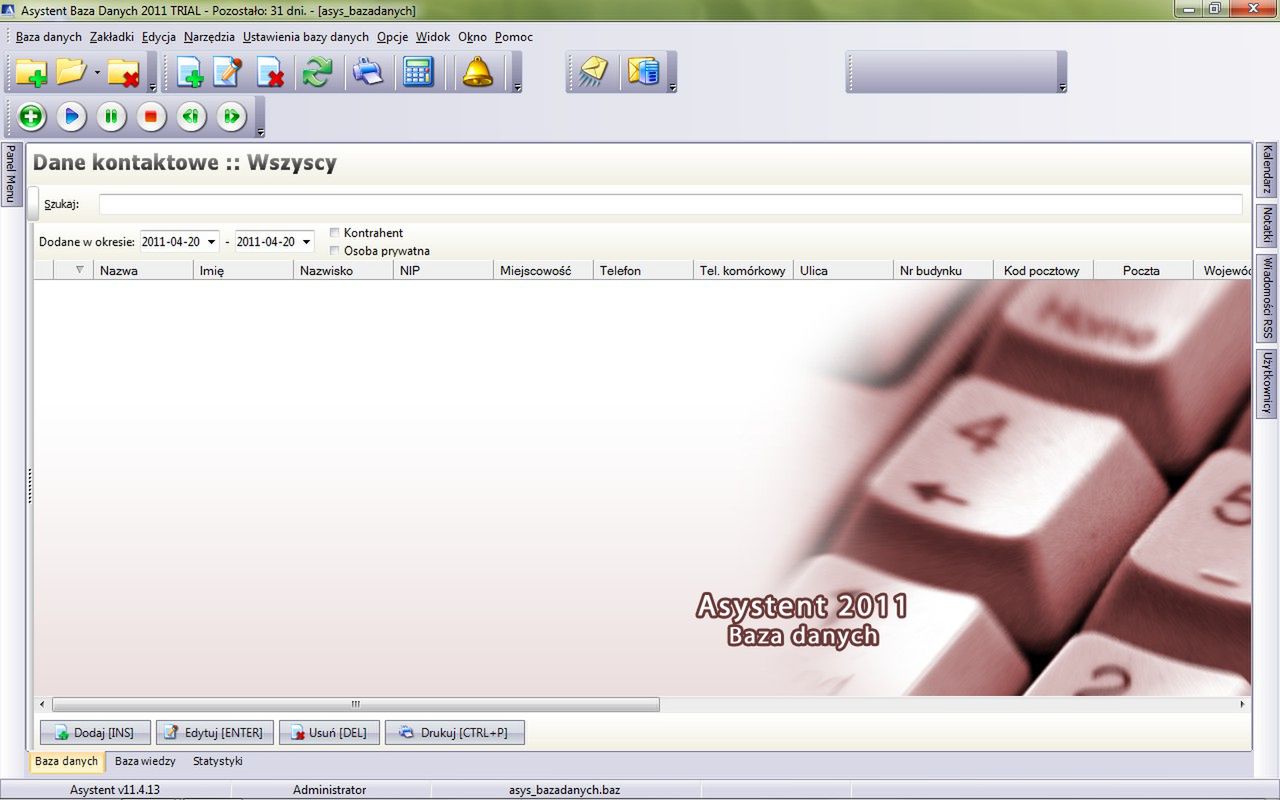Viewport: 1280px width, 800px height.
Task: Click the edit record pencil icon
Action: pyautogui.click(x=228, y=72)
